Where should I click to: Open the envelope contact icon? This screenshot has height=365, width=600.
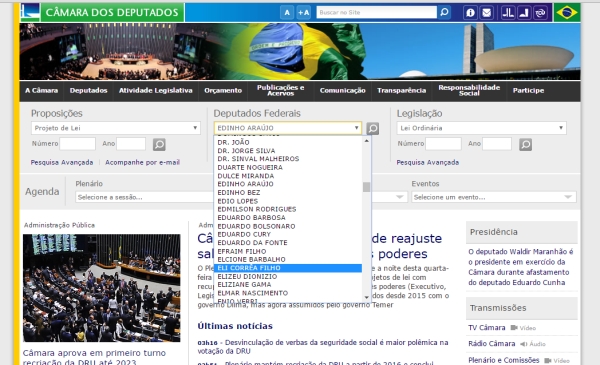[x=486, y=13]
